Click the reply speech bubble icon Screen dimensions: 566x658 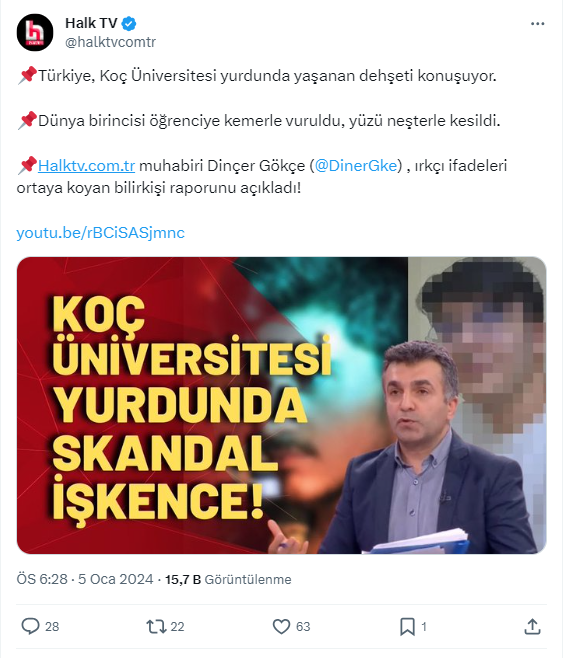point(30,626)
